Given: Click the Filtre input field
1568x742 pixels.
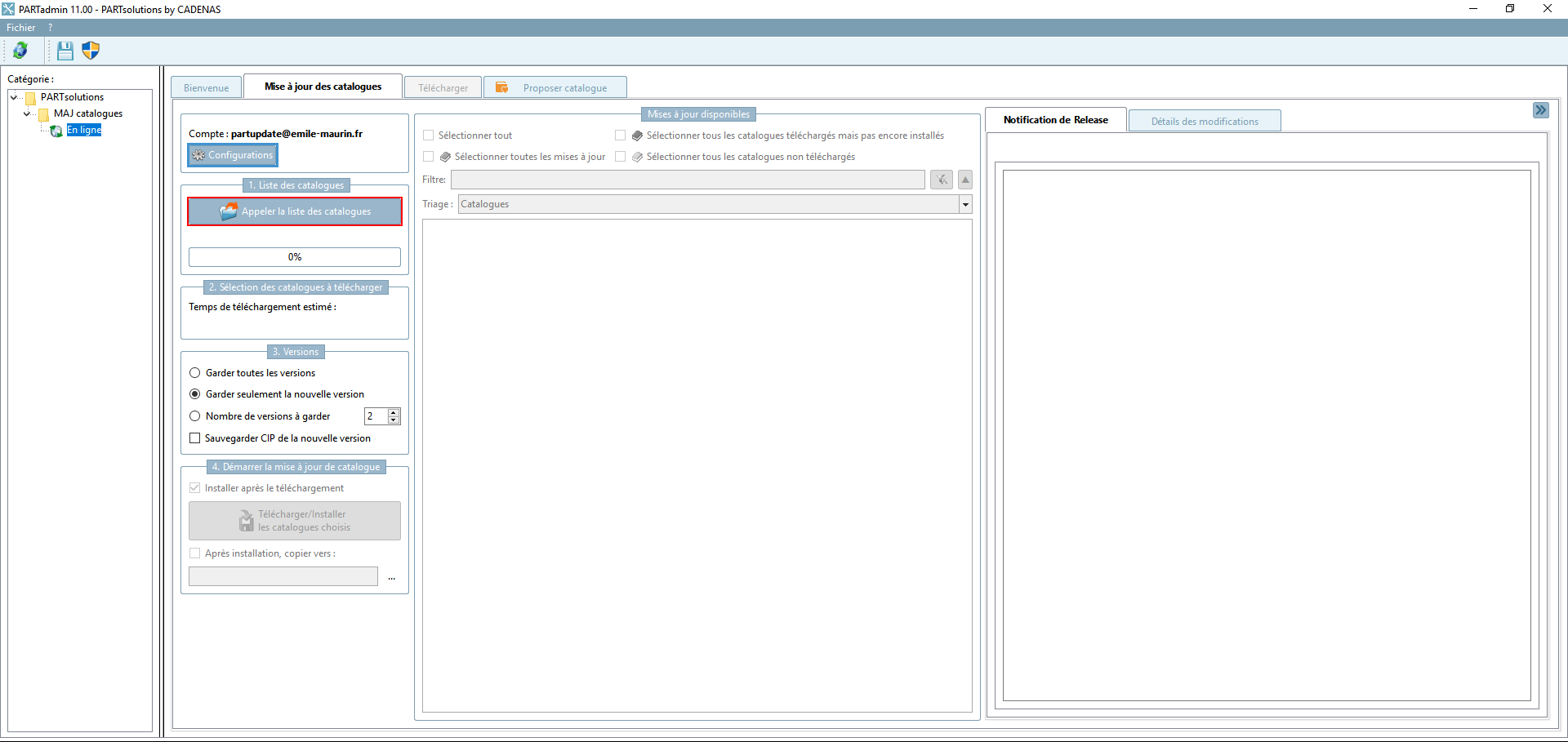Looking at the screenshot, I should coord(688,180).
